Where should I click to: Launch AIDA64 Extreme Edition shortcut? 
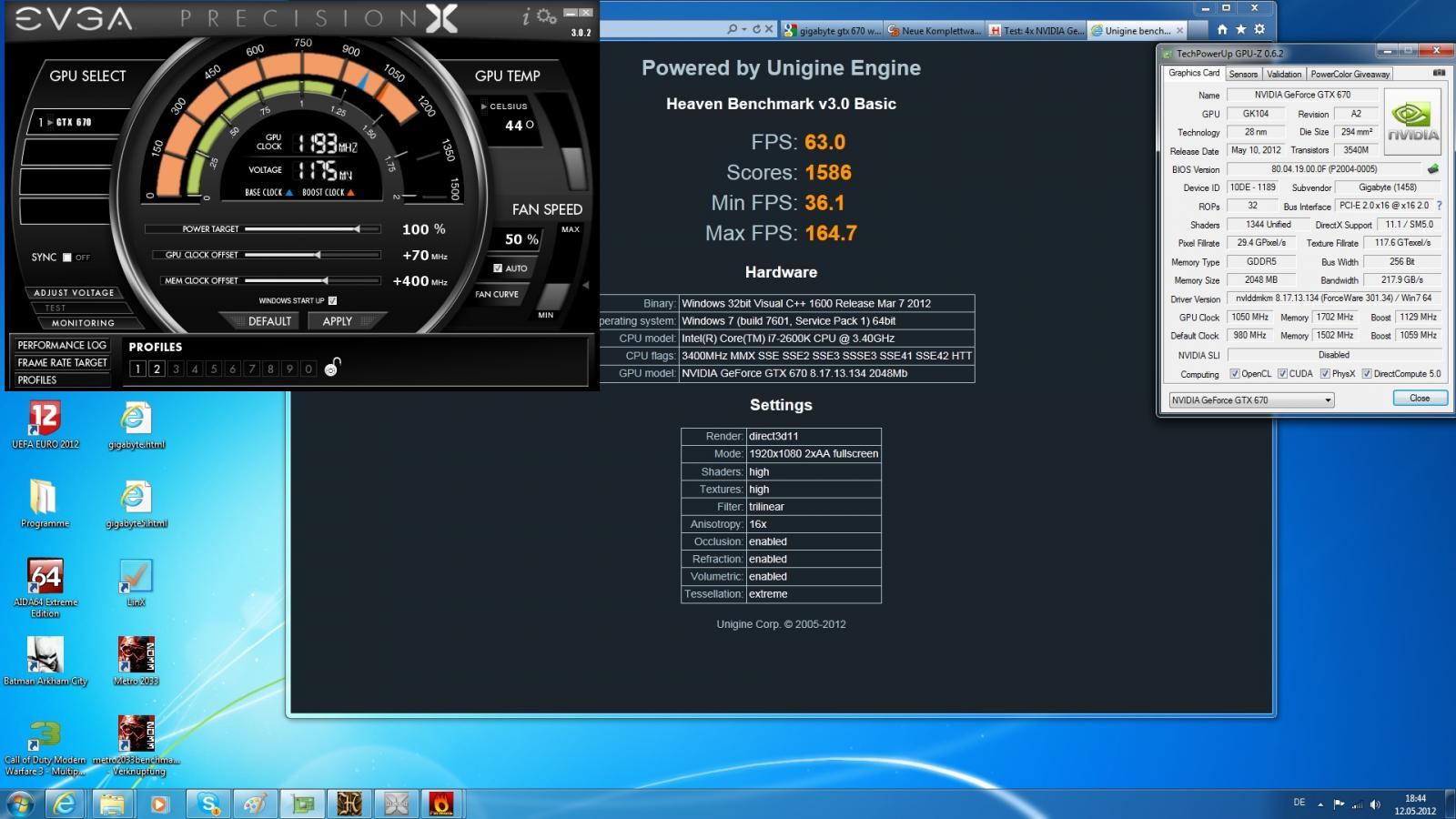pyautogui.click(x=45, y=588)
